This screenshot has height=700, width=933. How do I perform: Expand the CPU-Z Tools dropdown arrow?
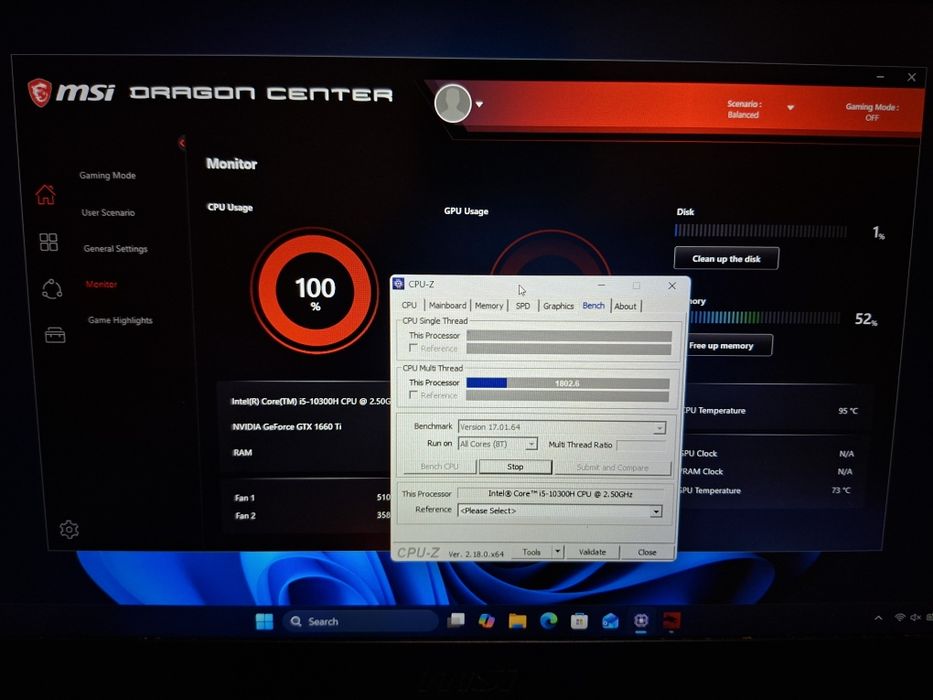tap(558, 551)
